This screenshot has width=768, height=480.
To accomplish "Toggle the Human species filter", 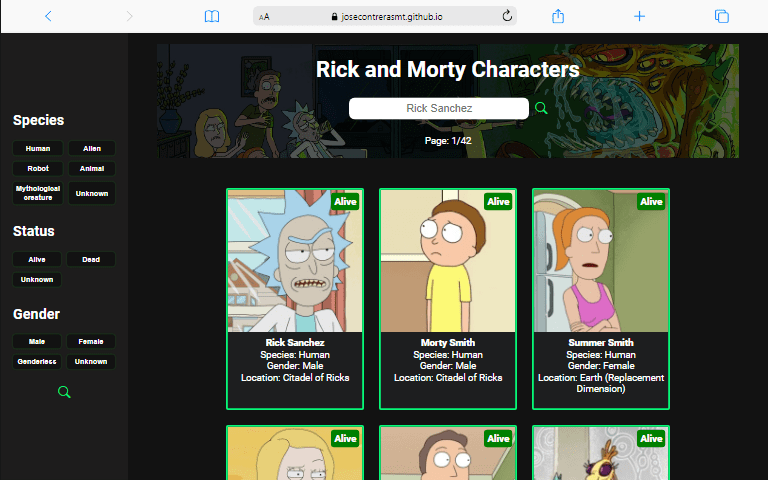I will [x=38, y=148].
